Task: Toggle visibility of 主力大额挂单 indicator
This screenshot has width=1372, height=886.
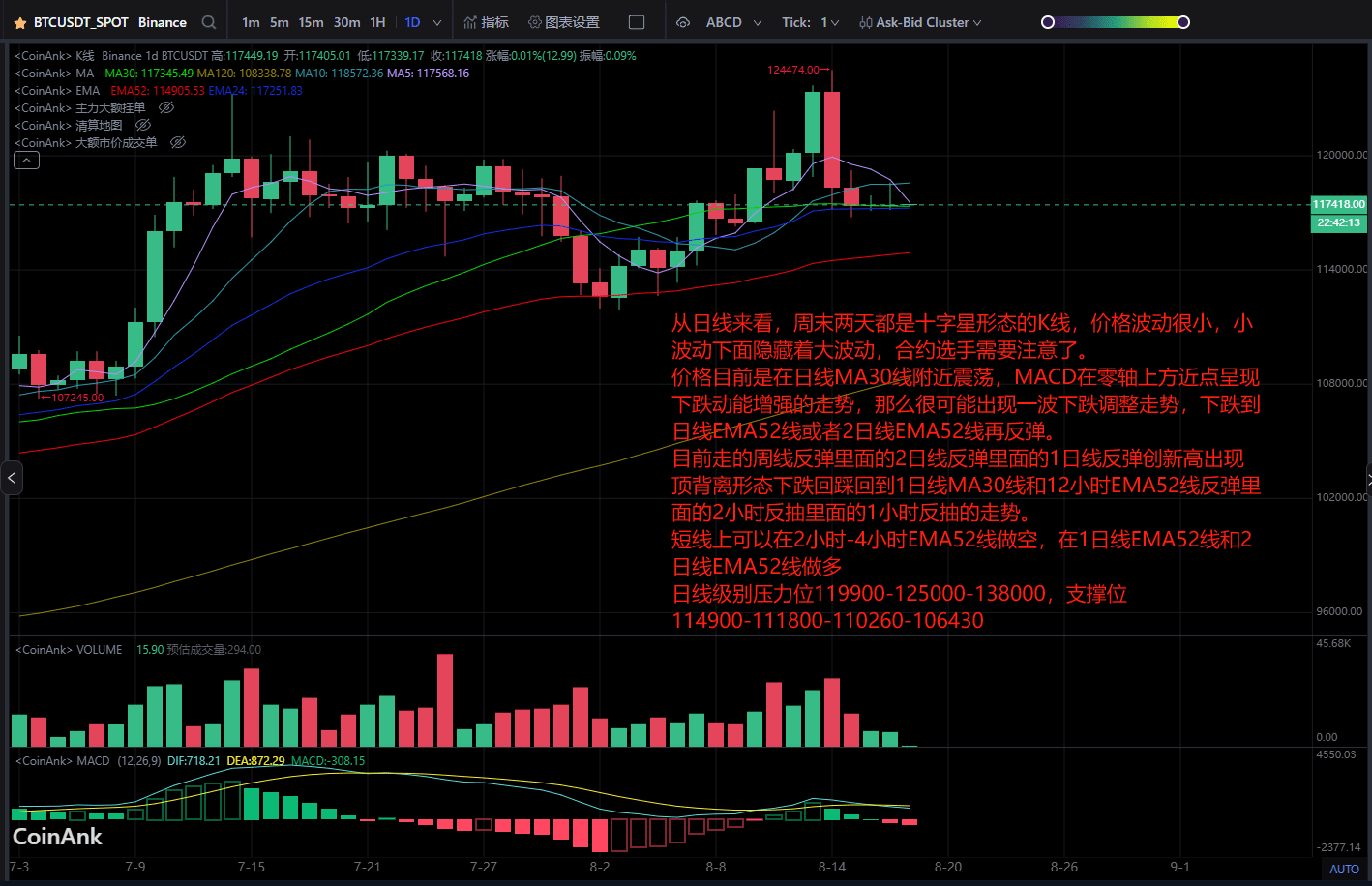Action: click(x=166, y=107)
